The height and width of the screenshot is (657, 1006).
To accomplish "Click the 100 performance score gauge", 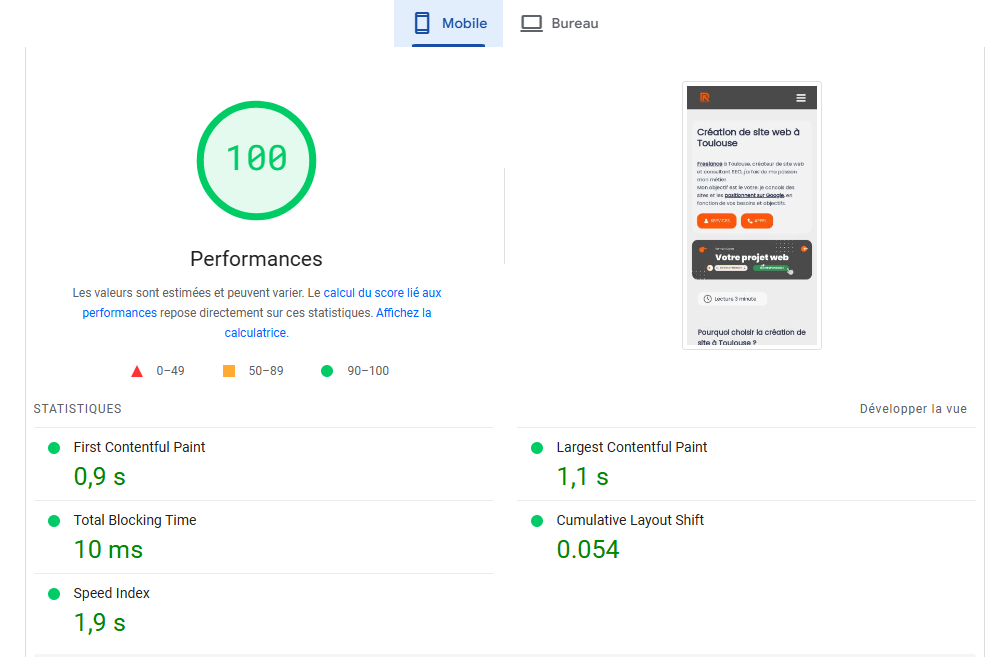I will click(256, 159).
